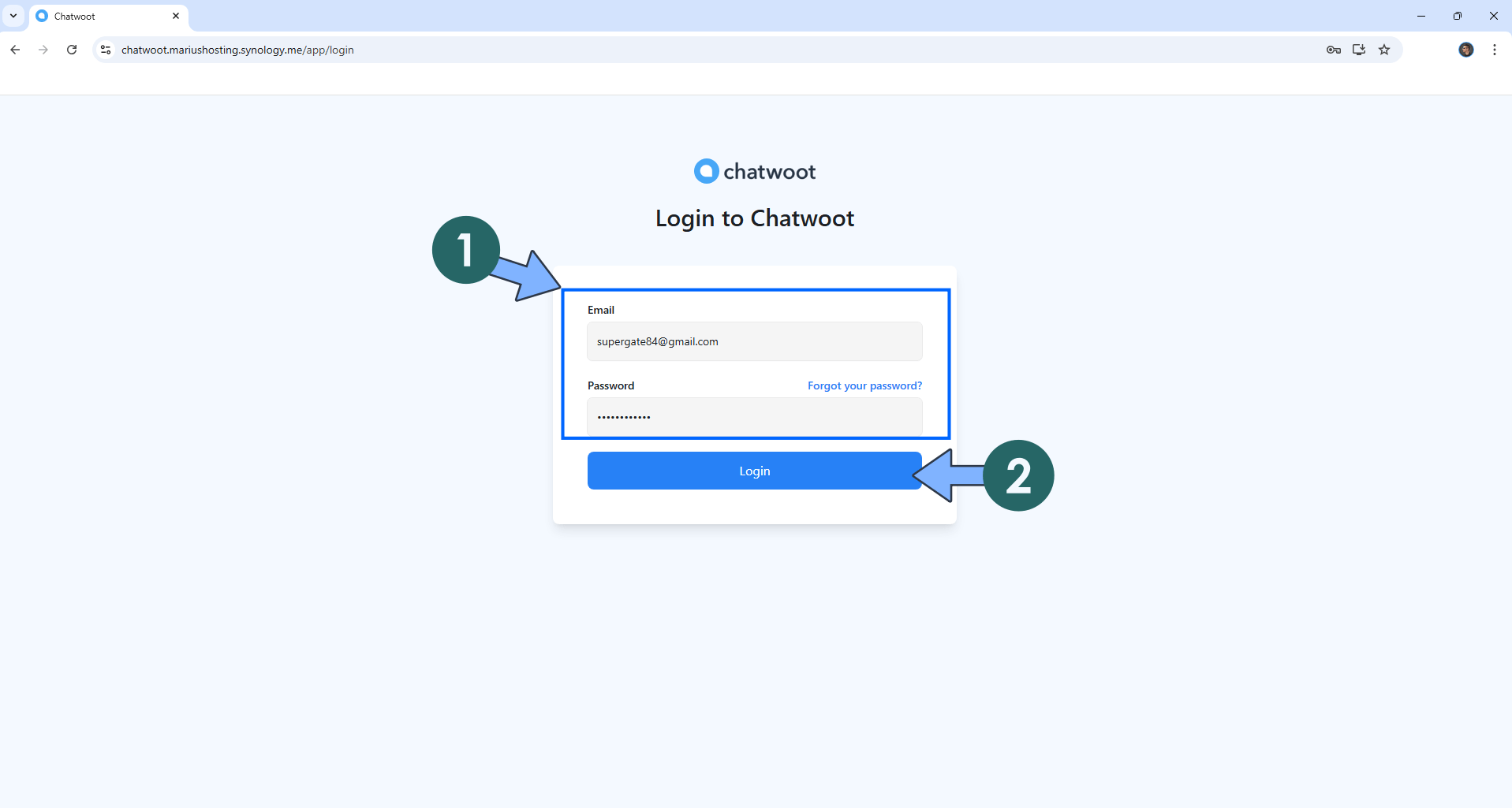This screenshot has width=1512, height=808.
Task: Click the browser forward arrow
Action: coord(43,50)
